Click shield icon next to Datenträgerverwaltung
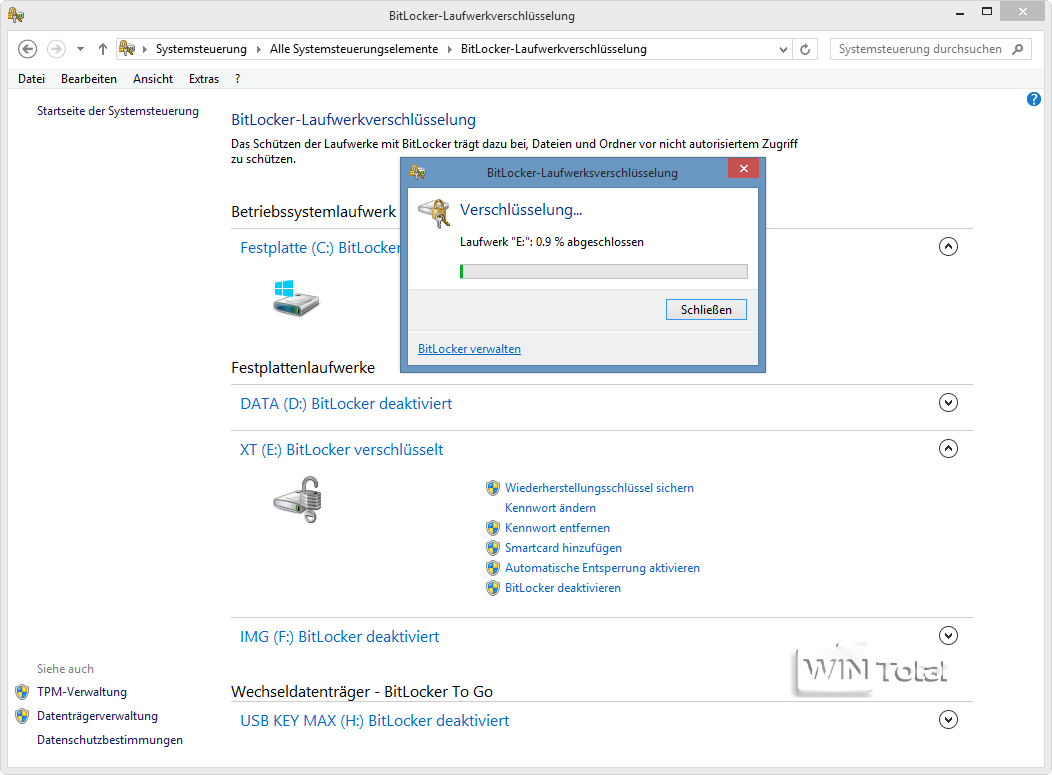1052x775 pixels. coord(22,716)
